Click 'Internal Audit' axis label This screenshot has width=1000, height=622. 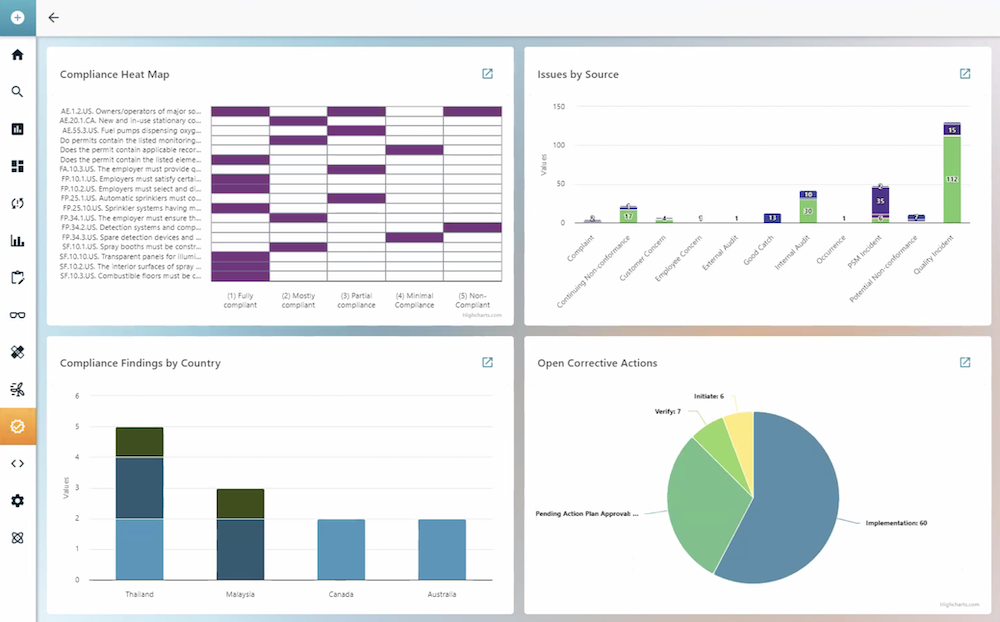point(792,252)
